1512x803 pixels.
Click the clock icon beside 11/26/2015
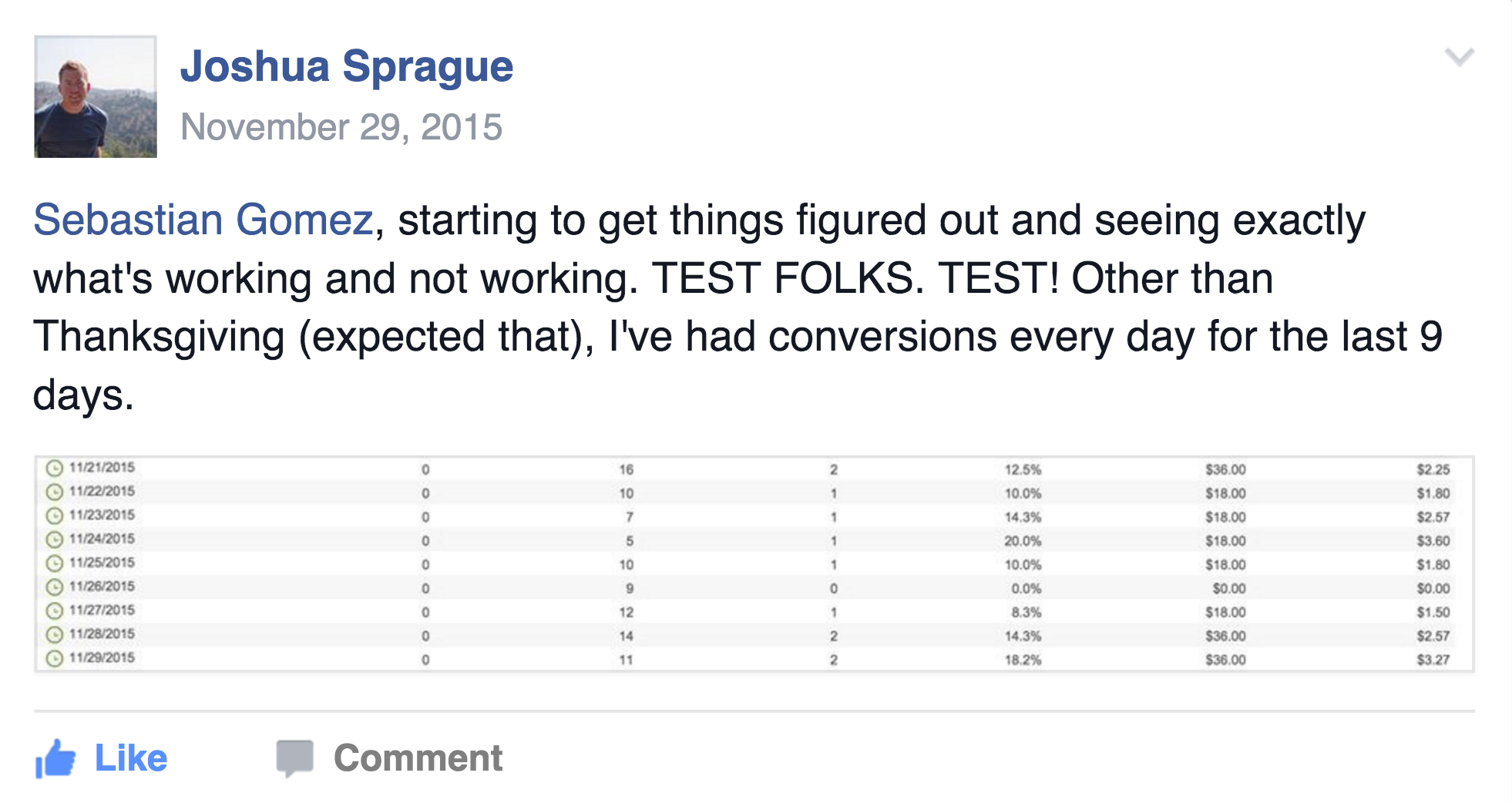pyautogui.click(x=54, y=587)
